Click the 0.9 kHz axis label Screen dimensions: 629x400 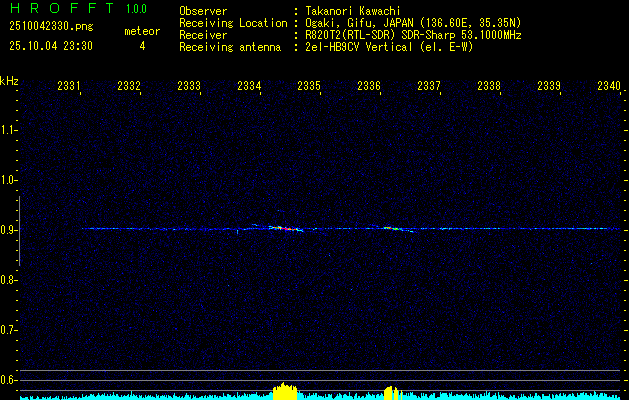point(8,230)
